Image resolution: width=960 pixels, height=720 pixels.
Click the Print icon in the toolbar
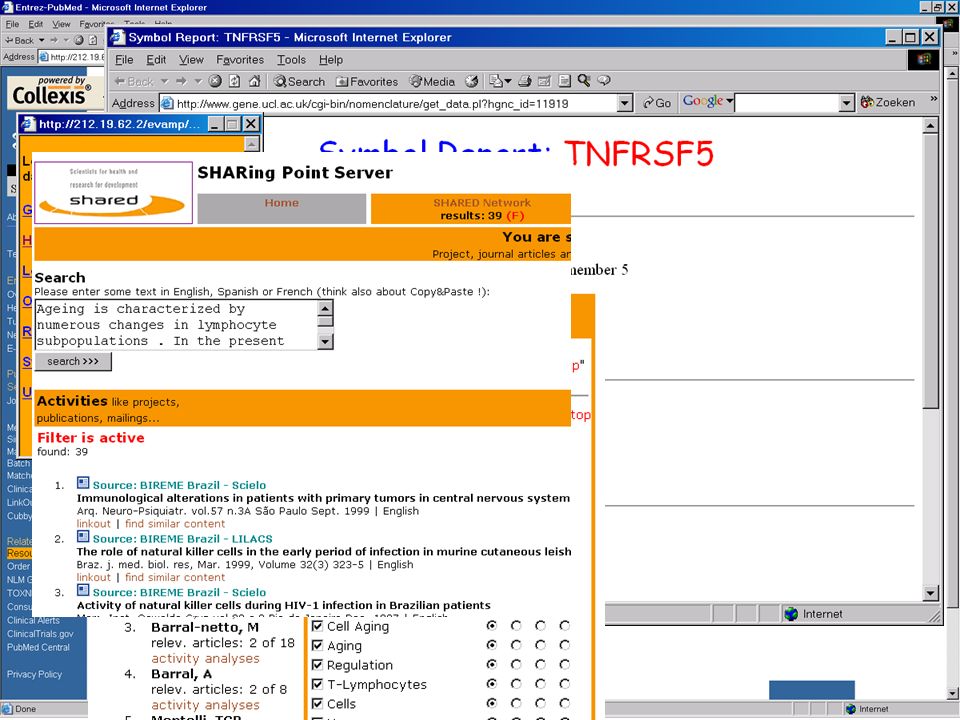point(525,81)
